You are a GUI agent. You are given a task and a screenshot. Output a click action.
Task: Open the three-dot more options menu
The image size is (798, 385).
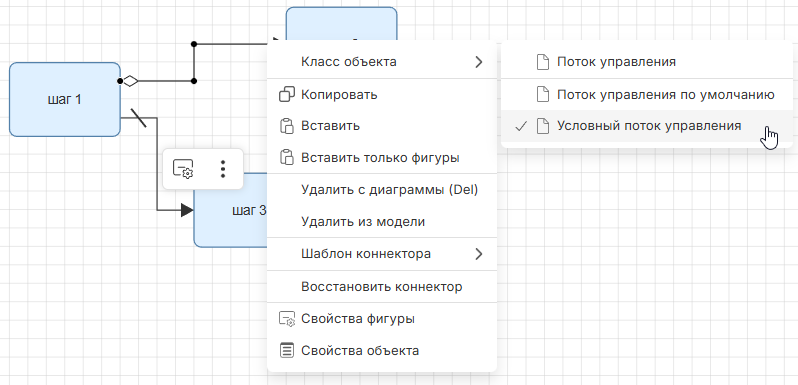[x=222, y=169]
